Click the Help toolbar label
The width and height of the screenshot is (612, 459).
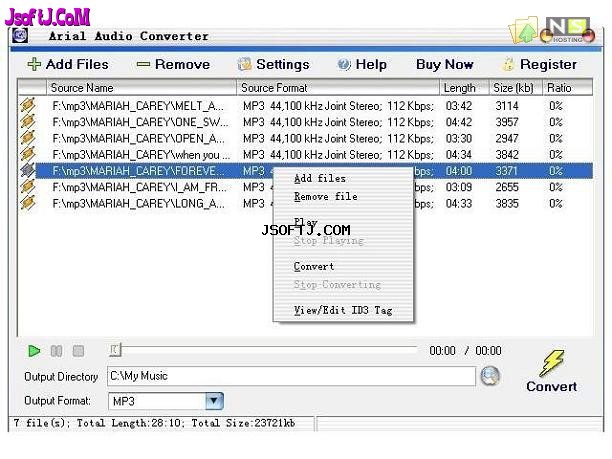pyautogui.click(x=371, y=64)
